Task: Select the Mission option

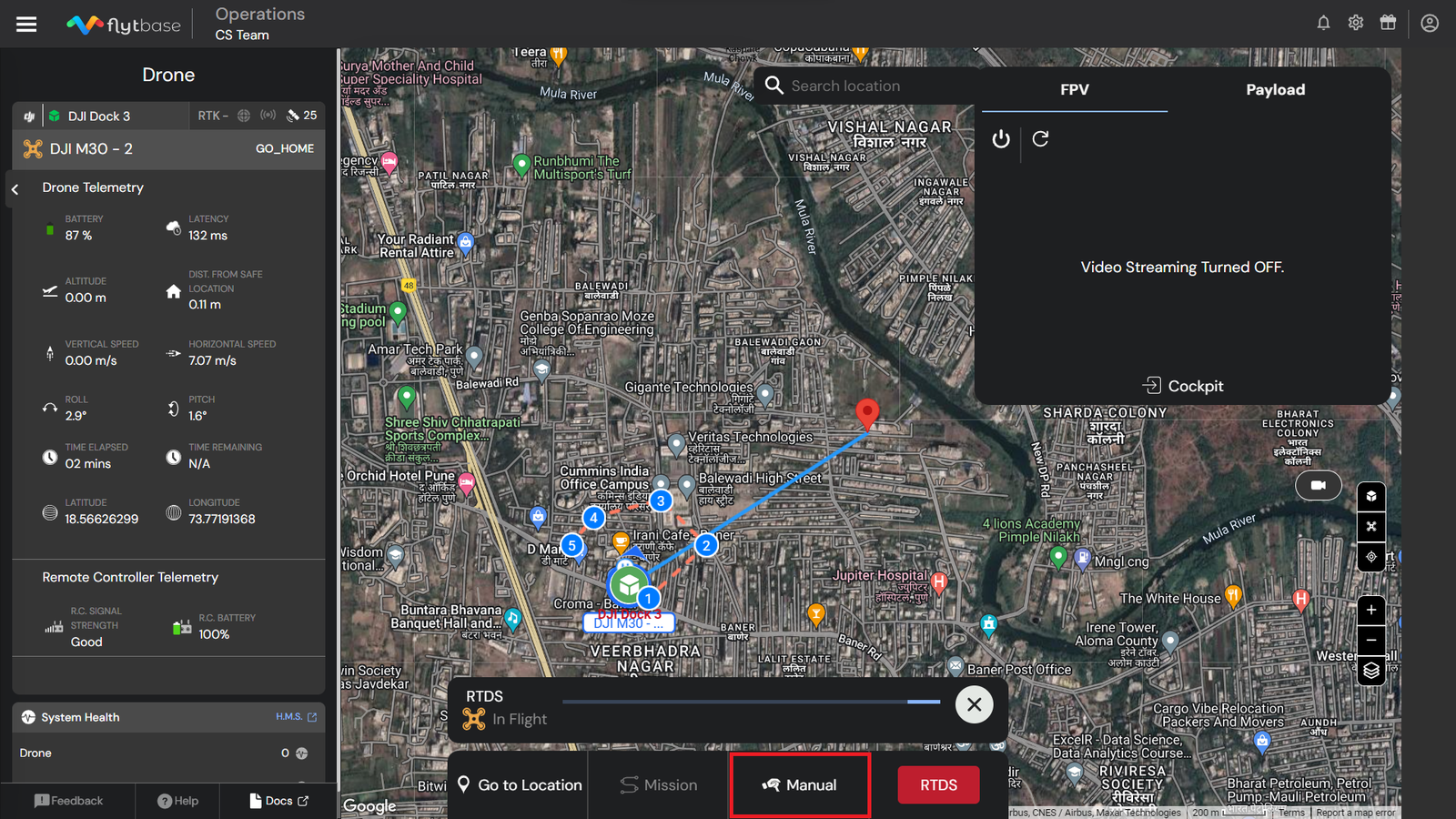Action: (659, 784)
